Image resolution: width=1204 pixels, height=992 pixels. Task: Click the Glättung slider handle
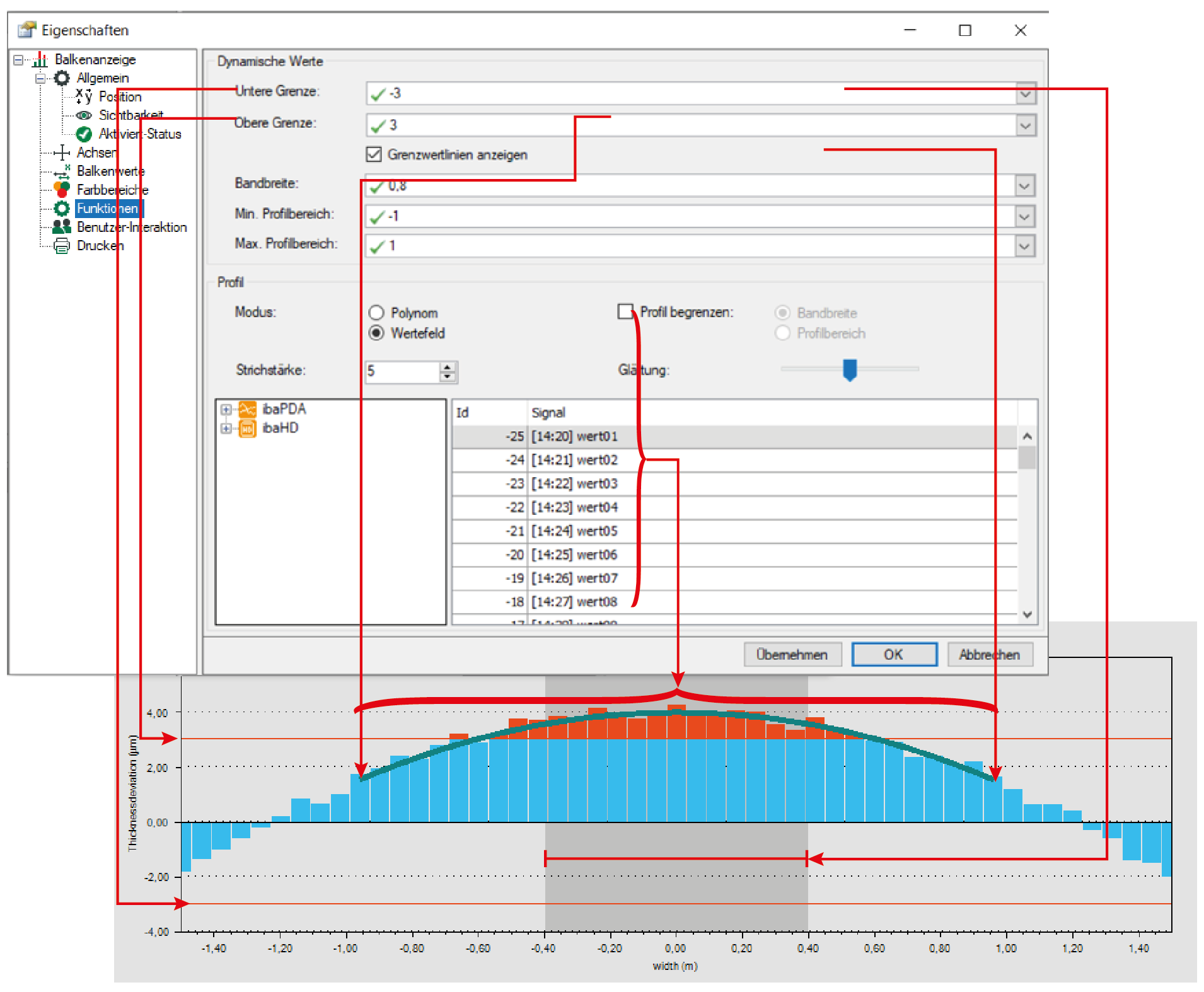[x=850, y=369]
